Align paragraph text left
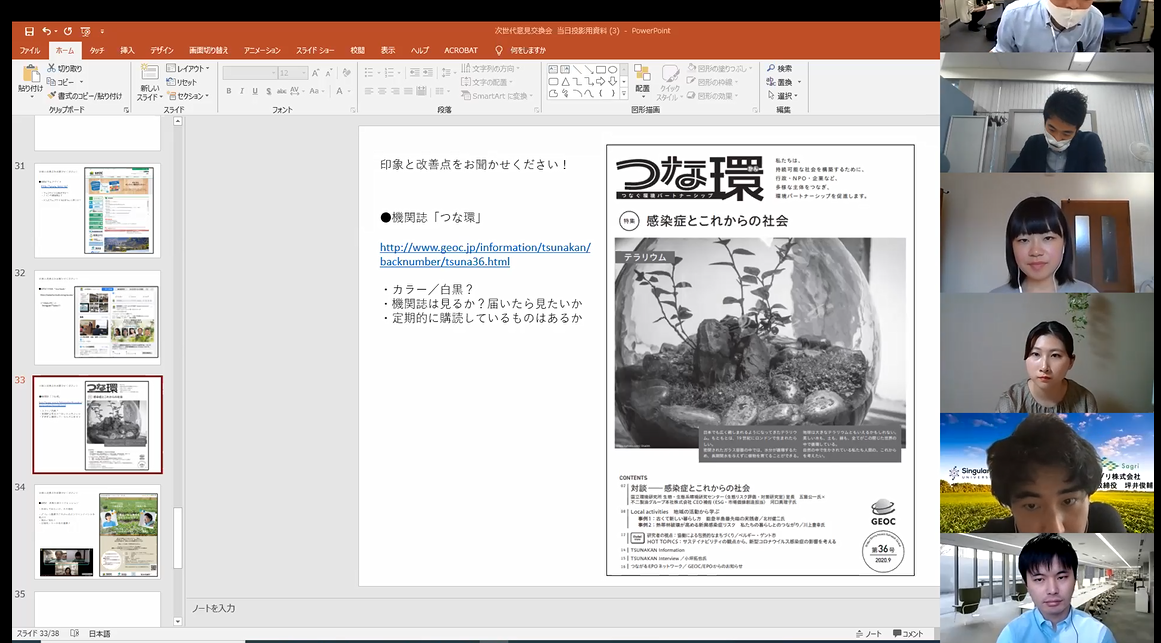The image size is (1161, 643). tap(369, 91)
